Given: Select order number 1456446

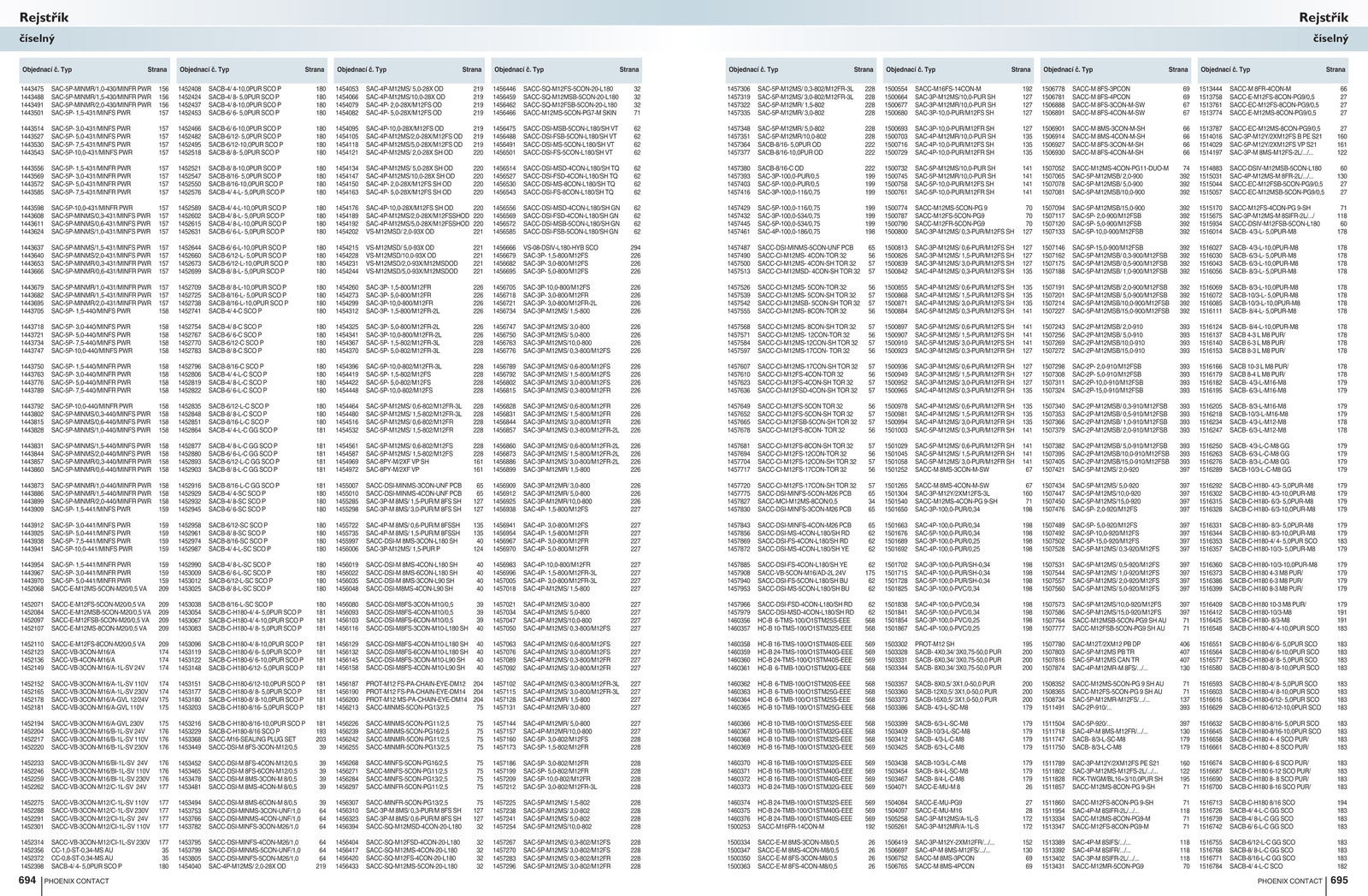Looking at the screenshot, I should tap(504, 89).
